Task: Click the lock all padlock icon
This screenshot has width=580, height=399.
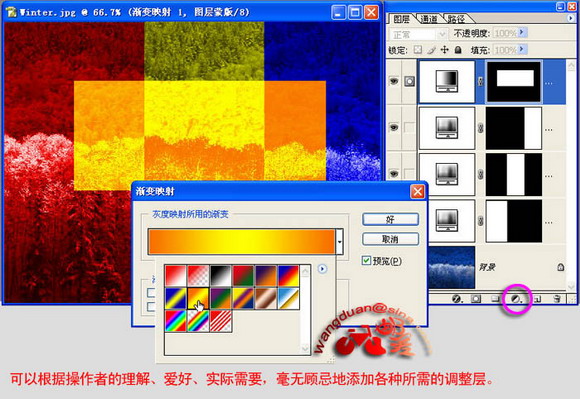Action: coord(458,50)
